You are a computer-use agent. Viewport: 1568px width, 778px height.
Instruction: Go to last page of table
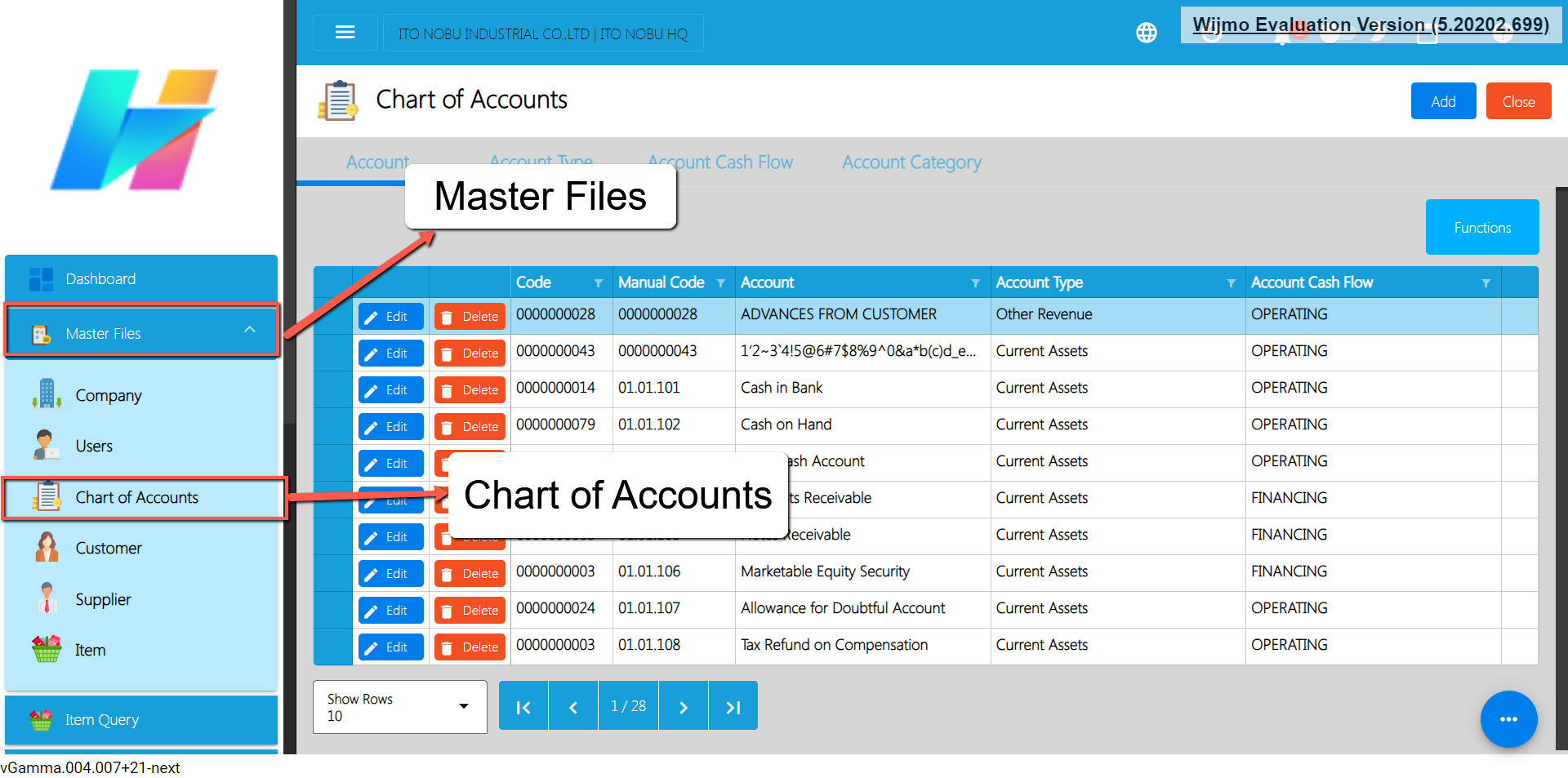click(x=733, y=706)
